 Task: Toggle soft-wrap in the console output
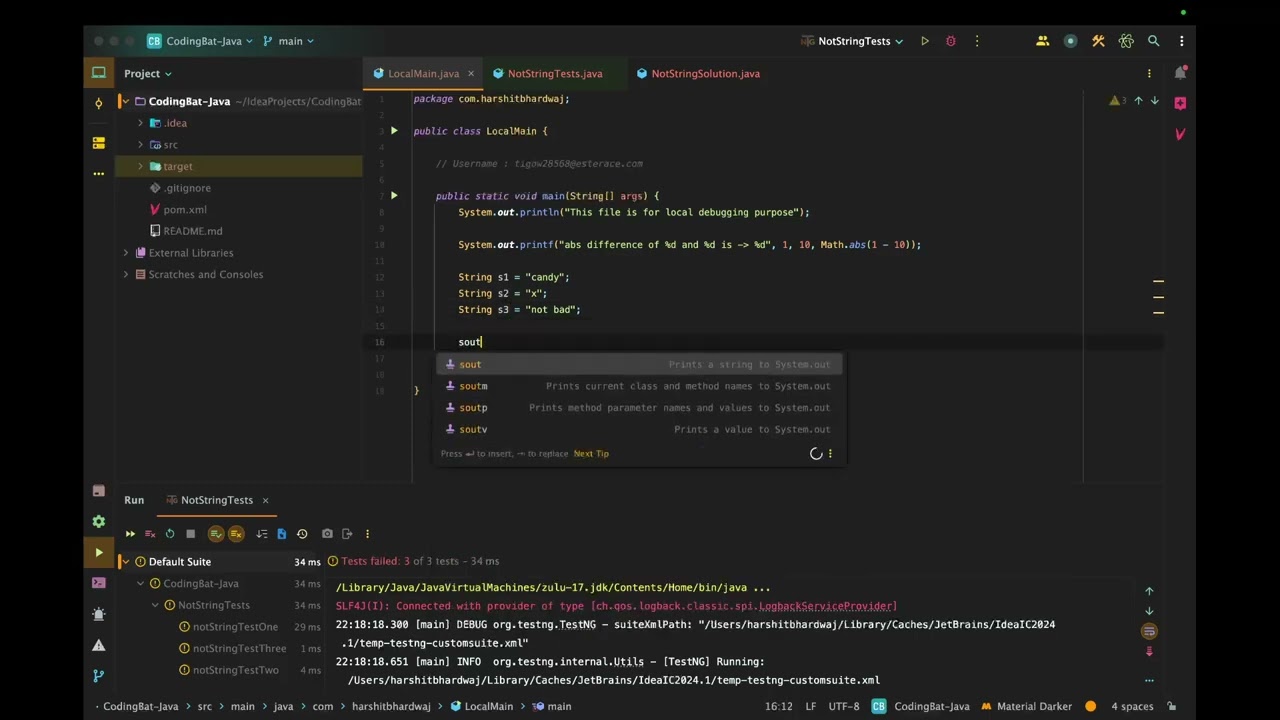1149,631
